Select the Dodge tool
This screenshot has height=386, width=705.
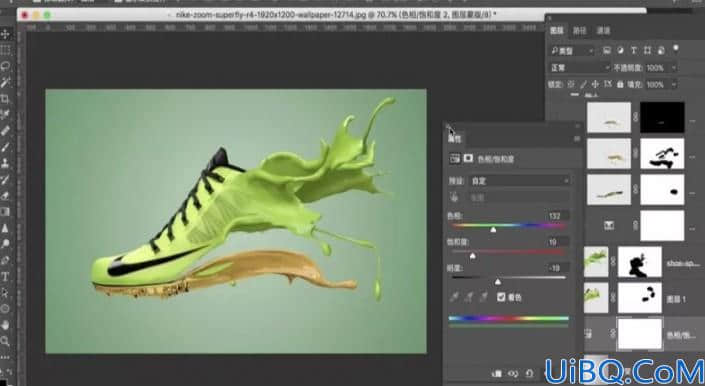tap(5, 244)
